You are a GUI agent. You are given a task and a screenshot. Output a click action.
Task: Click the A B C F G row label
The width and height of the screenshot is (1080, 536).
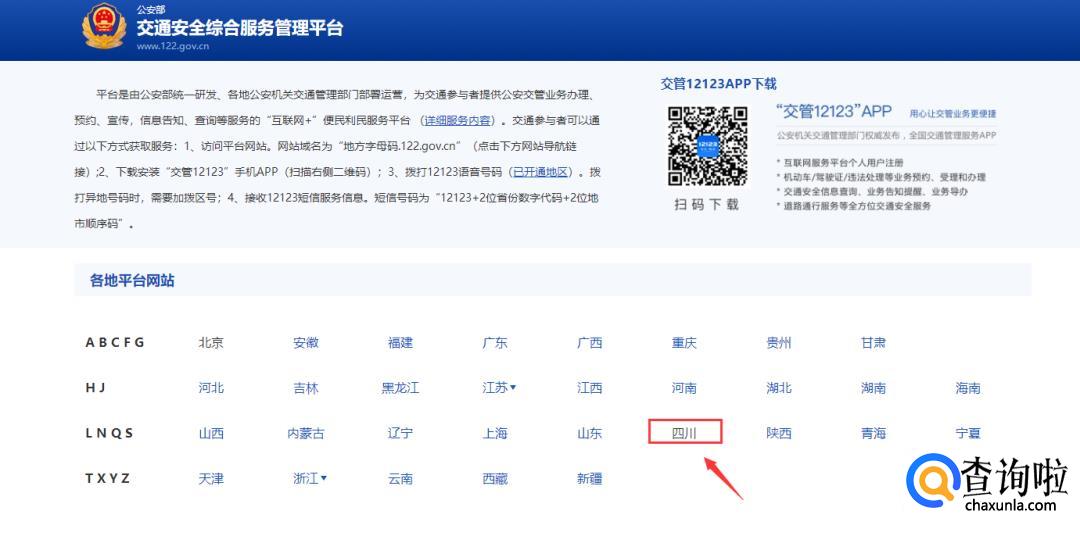[115, 342]
